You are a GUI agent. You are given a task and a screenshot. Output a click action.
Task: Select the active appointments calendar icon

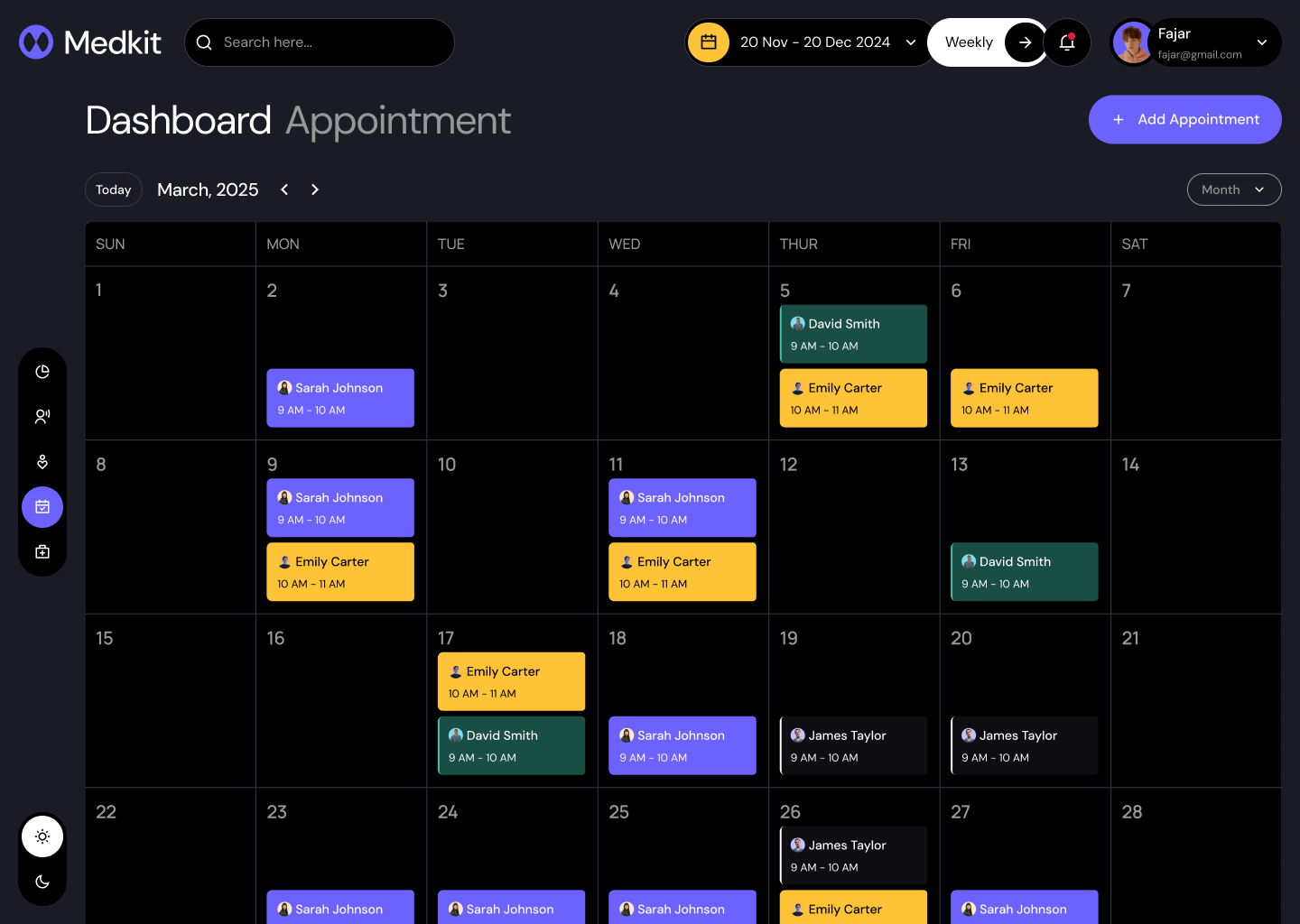point(42,506)
